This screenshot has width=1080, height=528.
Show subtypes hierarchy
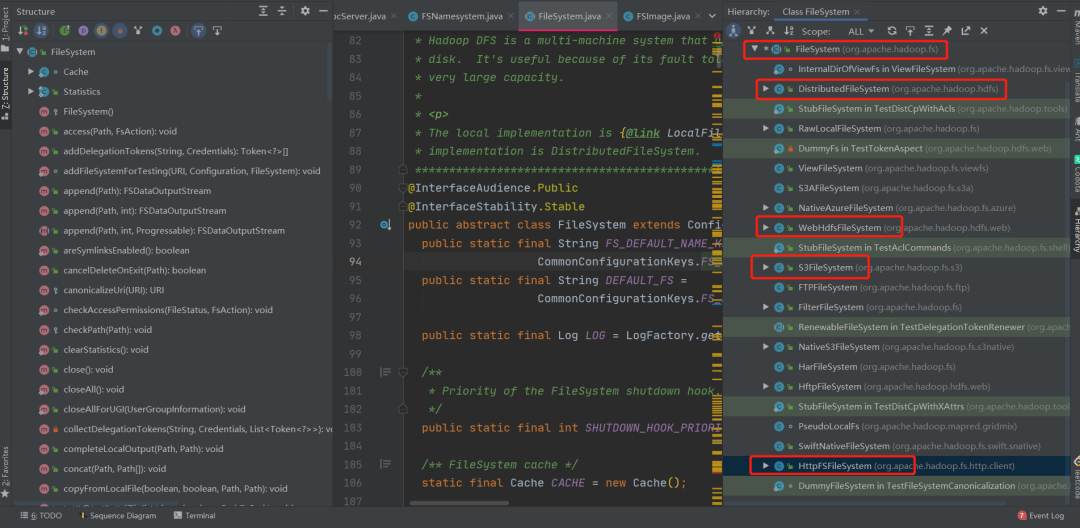[x=770, y=31]
